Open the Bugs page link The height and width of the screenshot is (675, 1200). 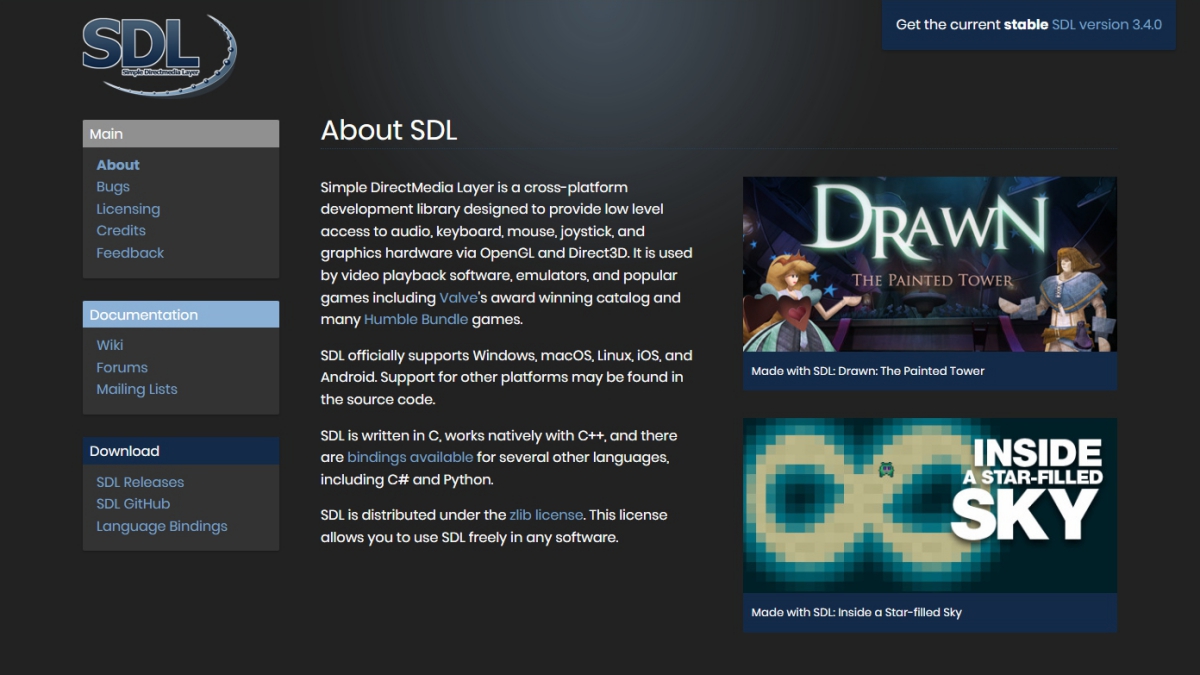pos(113,187)
